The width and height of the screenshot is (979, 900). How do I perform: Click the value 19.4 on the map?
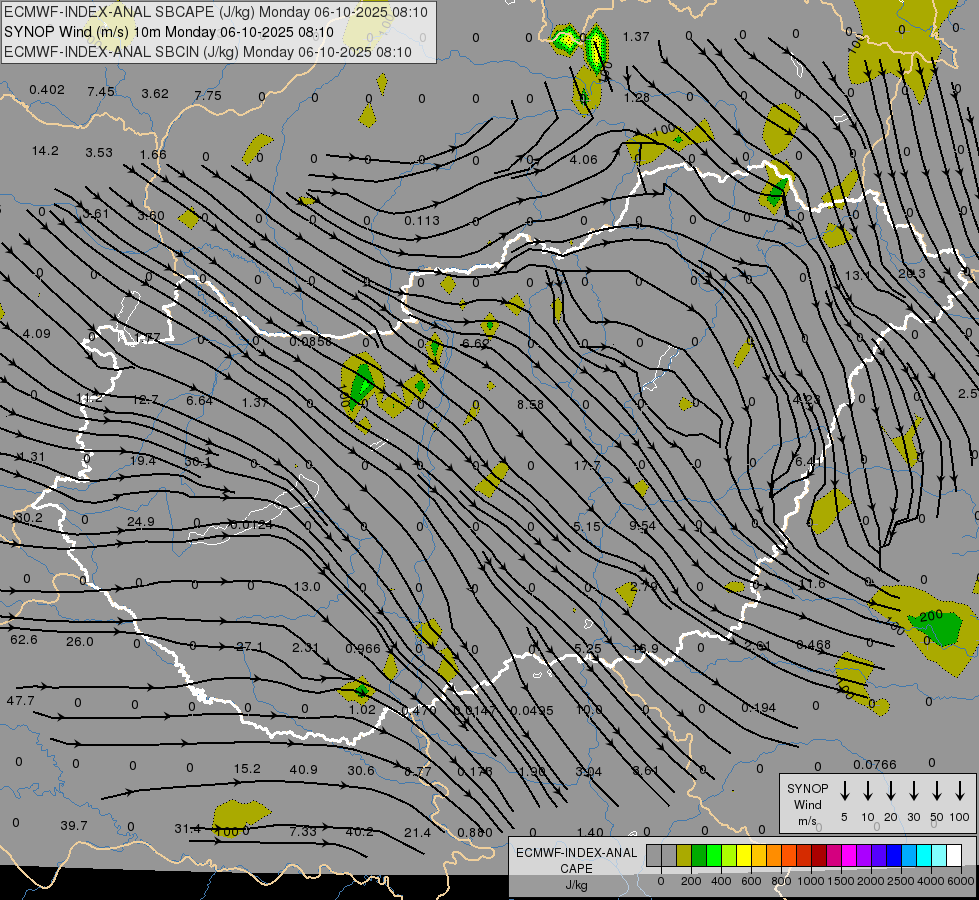click(142, 460)
